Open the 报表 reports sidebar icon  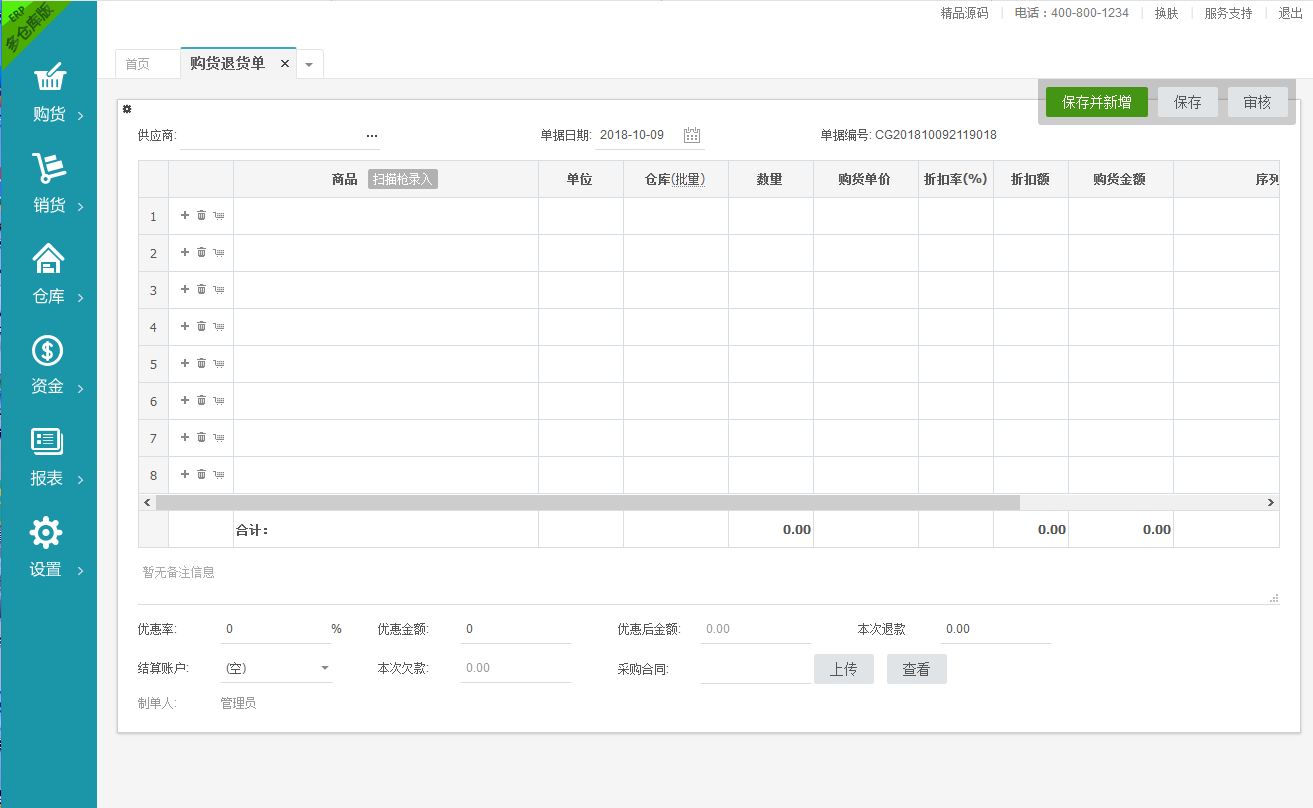[47, 442]
